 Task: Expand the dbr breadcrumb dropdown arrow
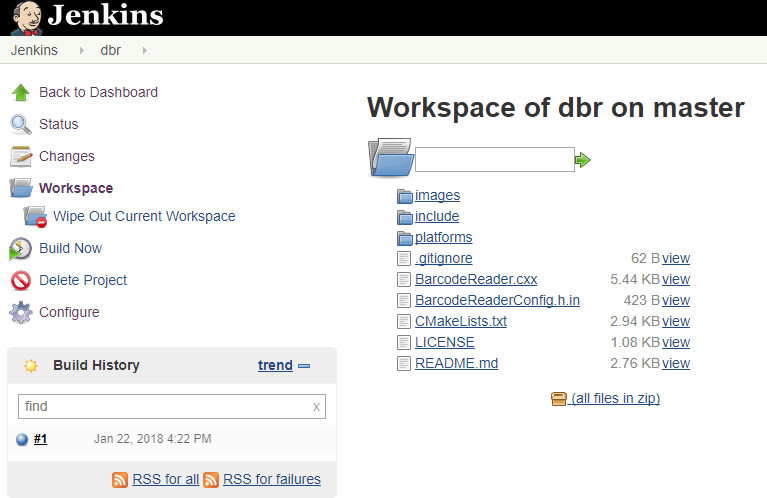(x=144, y=50)
